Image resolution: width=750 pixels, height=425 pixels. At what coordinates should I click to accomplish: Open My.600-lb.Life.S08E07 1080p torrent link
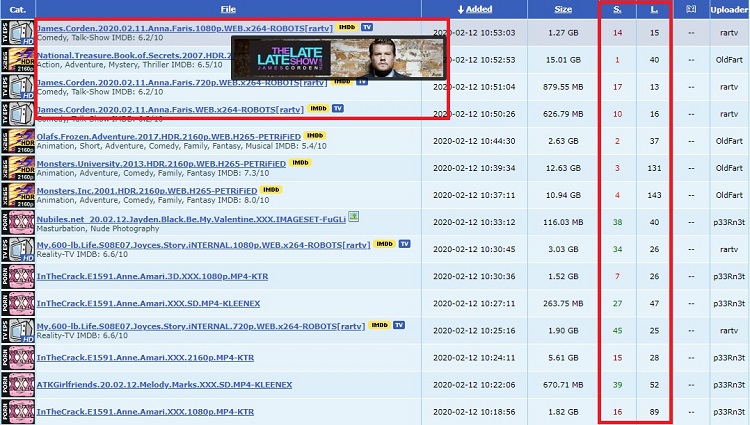tap(204, 245)
